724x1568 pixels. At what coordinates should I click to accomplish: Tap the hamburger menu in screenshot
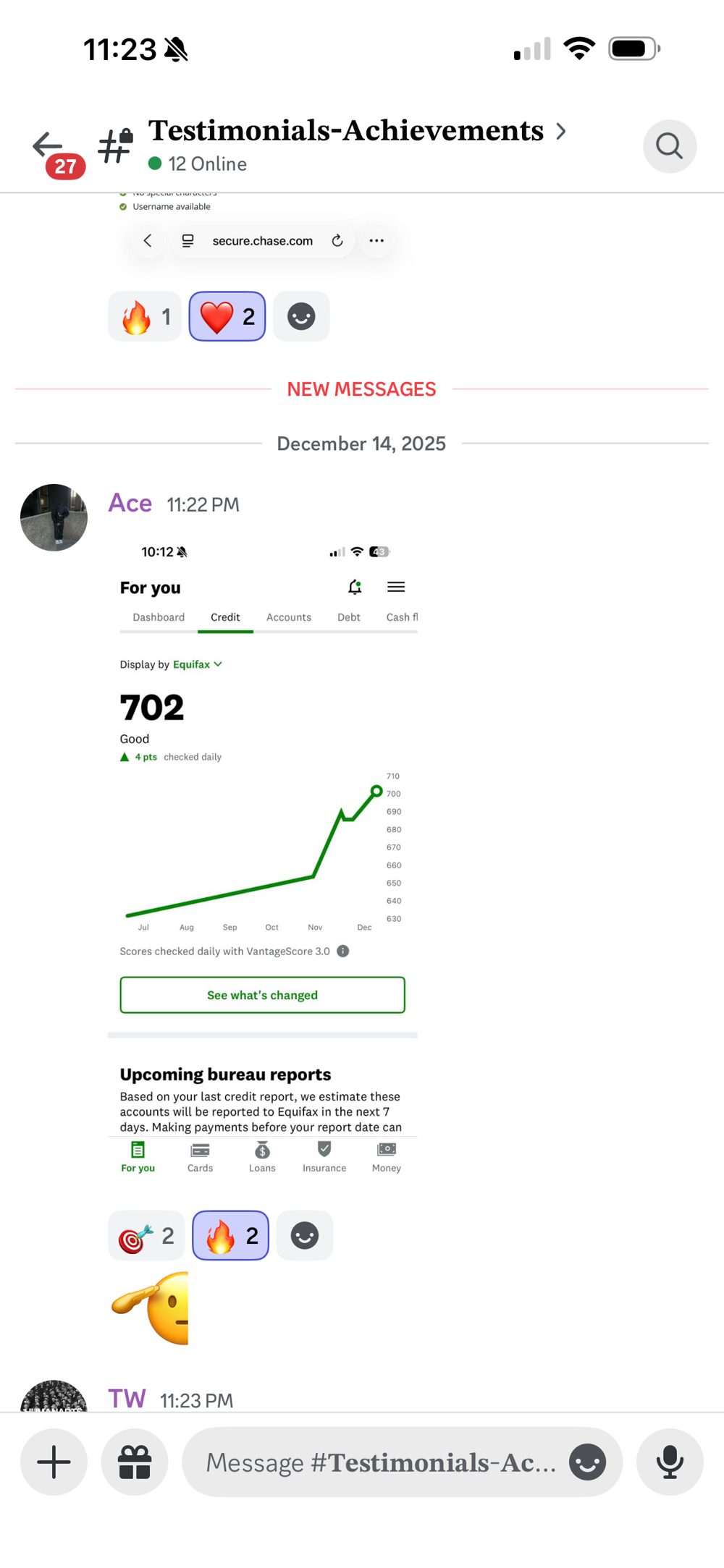(396, 587)
